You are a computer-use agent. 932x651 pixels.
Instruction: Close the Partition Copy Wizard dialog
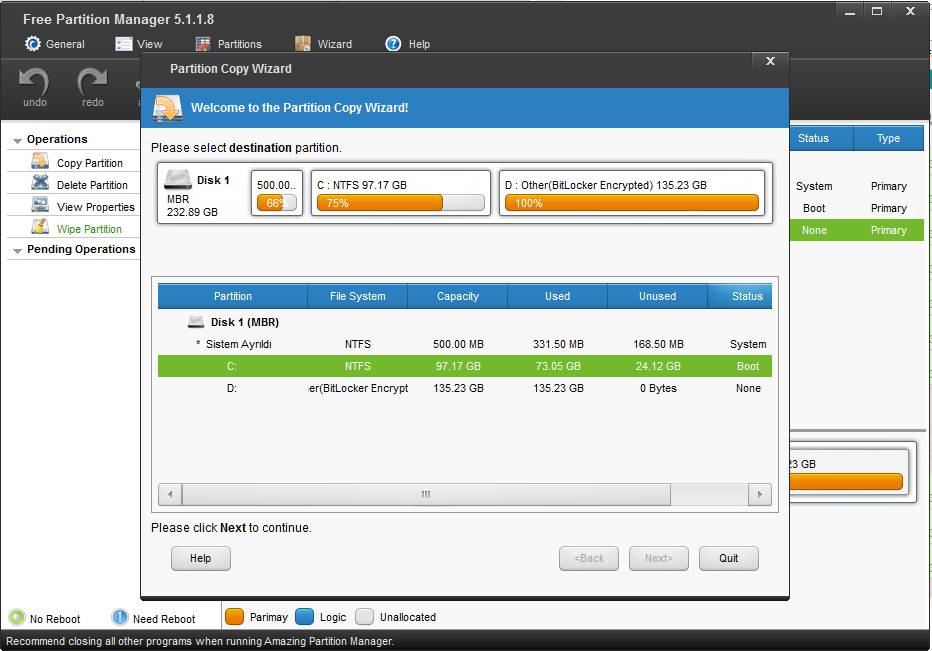(770, 61)
